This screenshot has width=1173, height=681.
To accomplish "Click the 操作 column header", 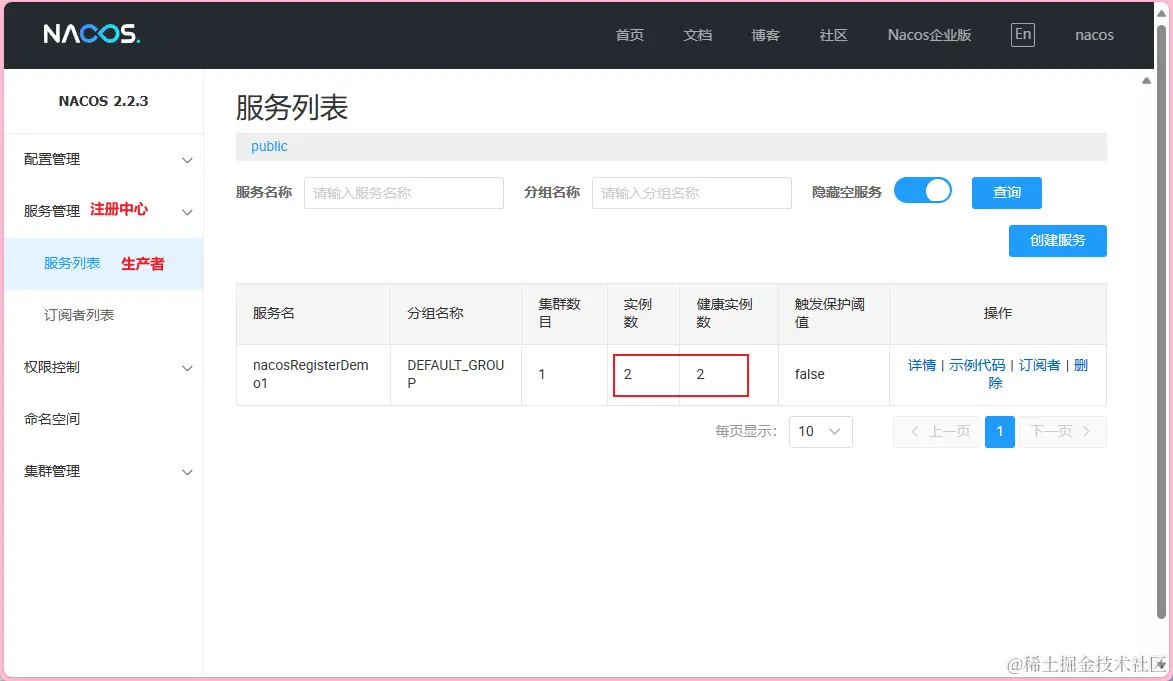I will [x=998, y=314].
